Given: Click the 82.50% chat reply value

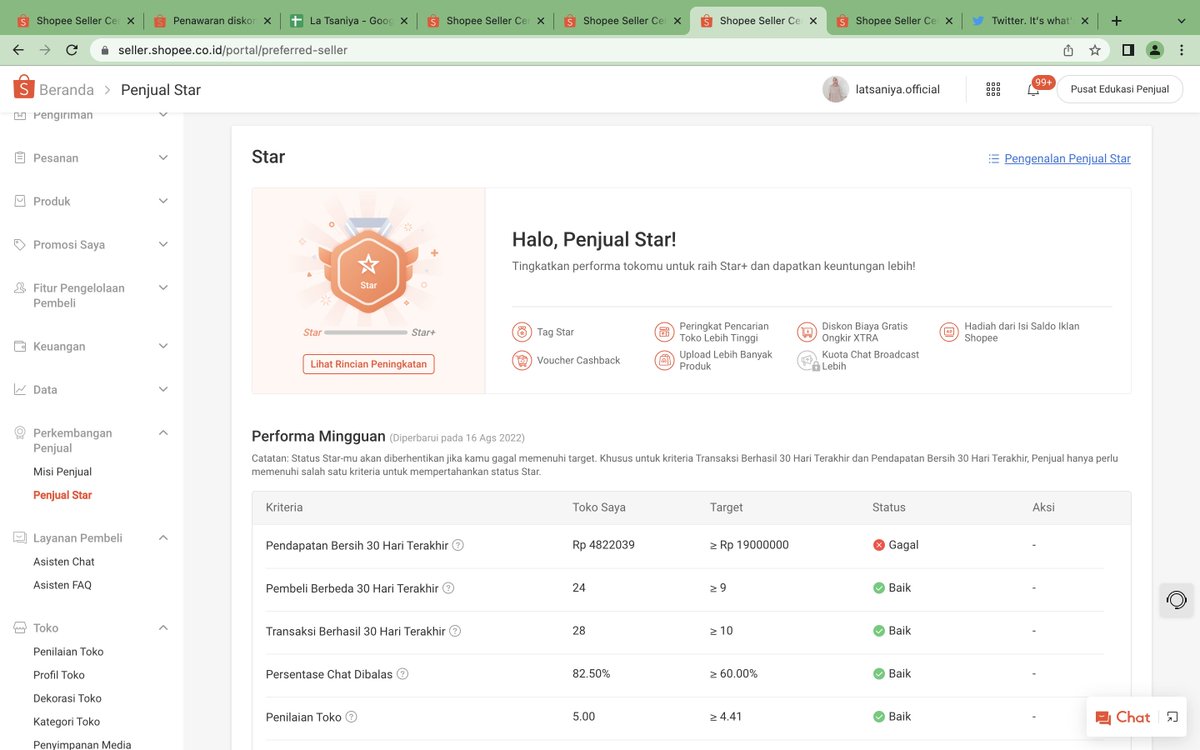Looking at the screenshot, I should tap(591, 674).
